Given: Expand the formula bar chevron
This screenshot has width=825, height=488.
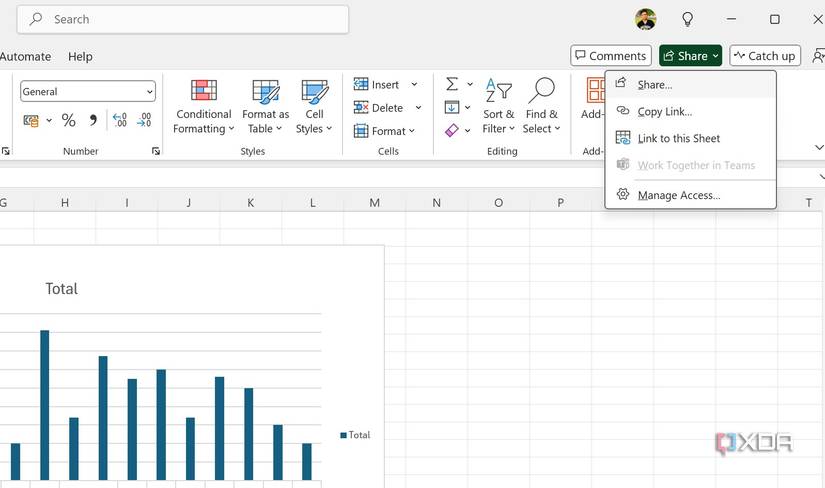Looking at the screenshot, I should click(x=821, y=177).
